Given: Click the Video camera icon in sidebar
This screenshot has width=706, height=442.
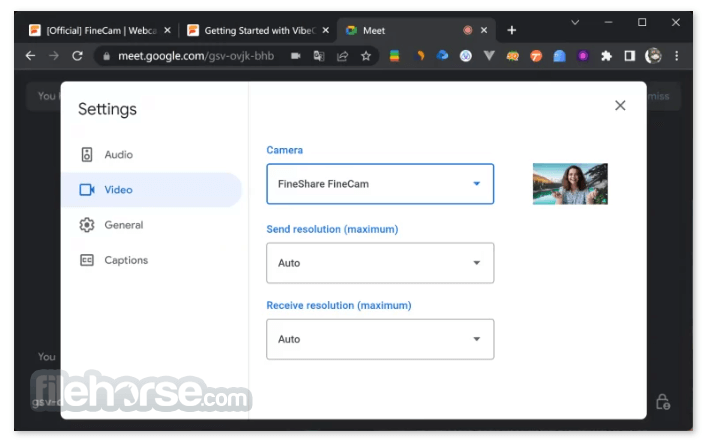Looking at the screenshot, I should pos(87,189).
